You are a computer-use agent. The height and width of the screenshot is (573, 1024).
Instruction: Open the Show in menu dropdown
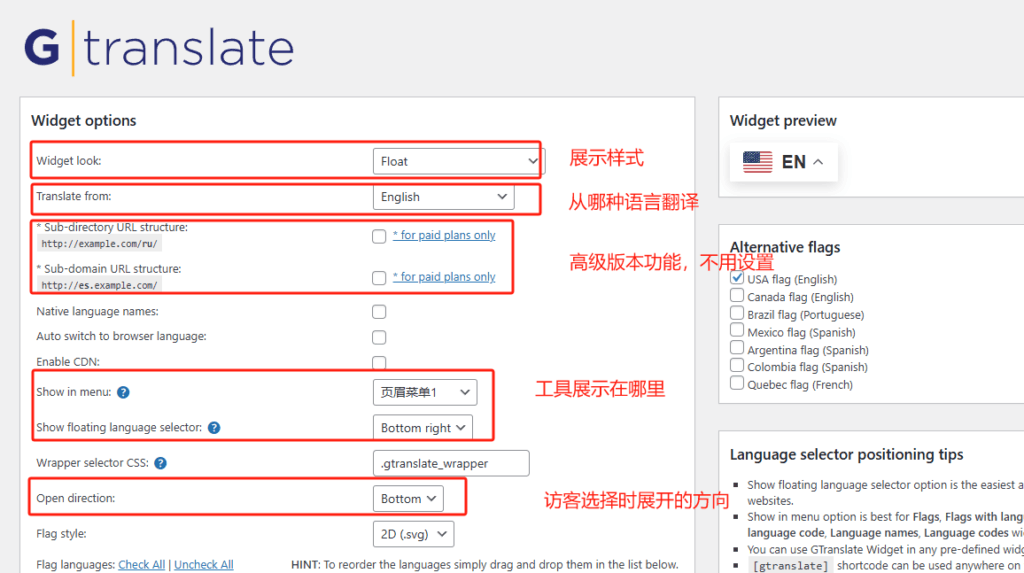click(x=424, y=392)
